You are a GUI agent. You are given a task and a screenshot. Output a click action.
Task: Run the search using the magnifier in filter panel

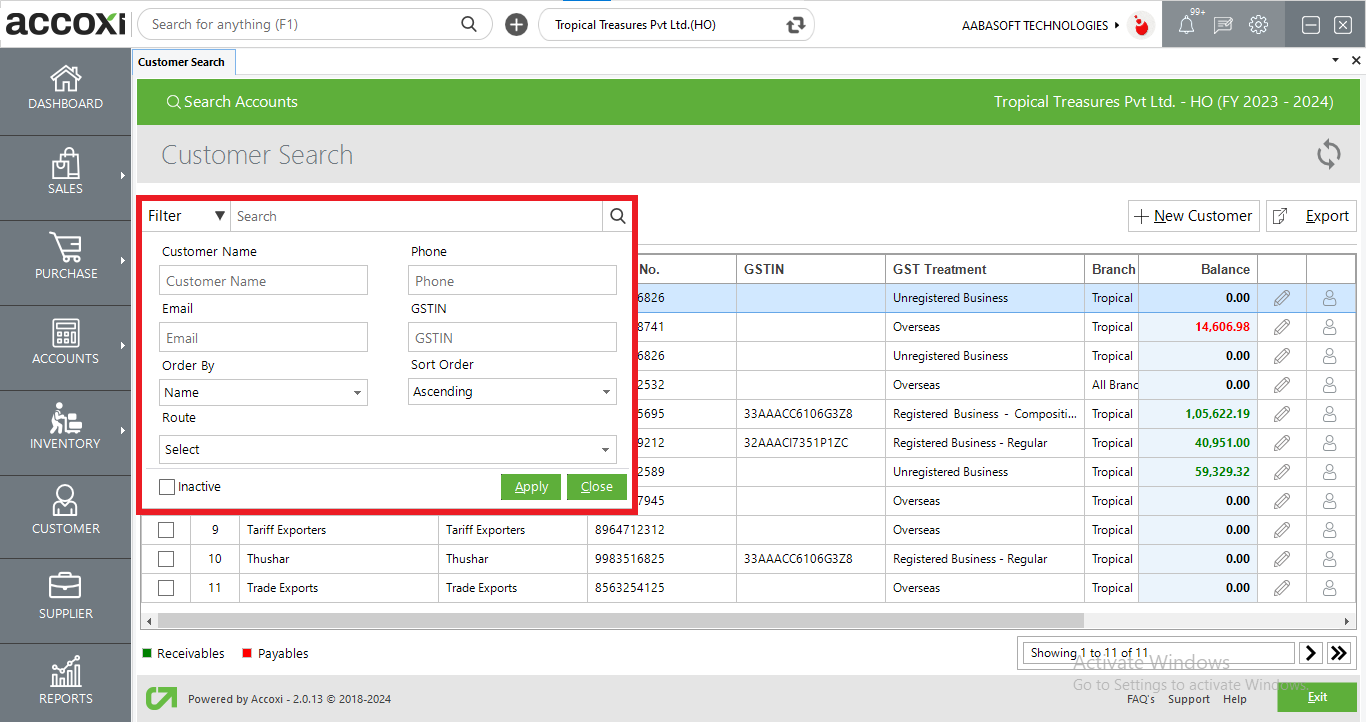pyautogui.click(x=617, y=215)
